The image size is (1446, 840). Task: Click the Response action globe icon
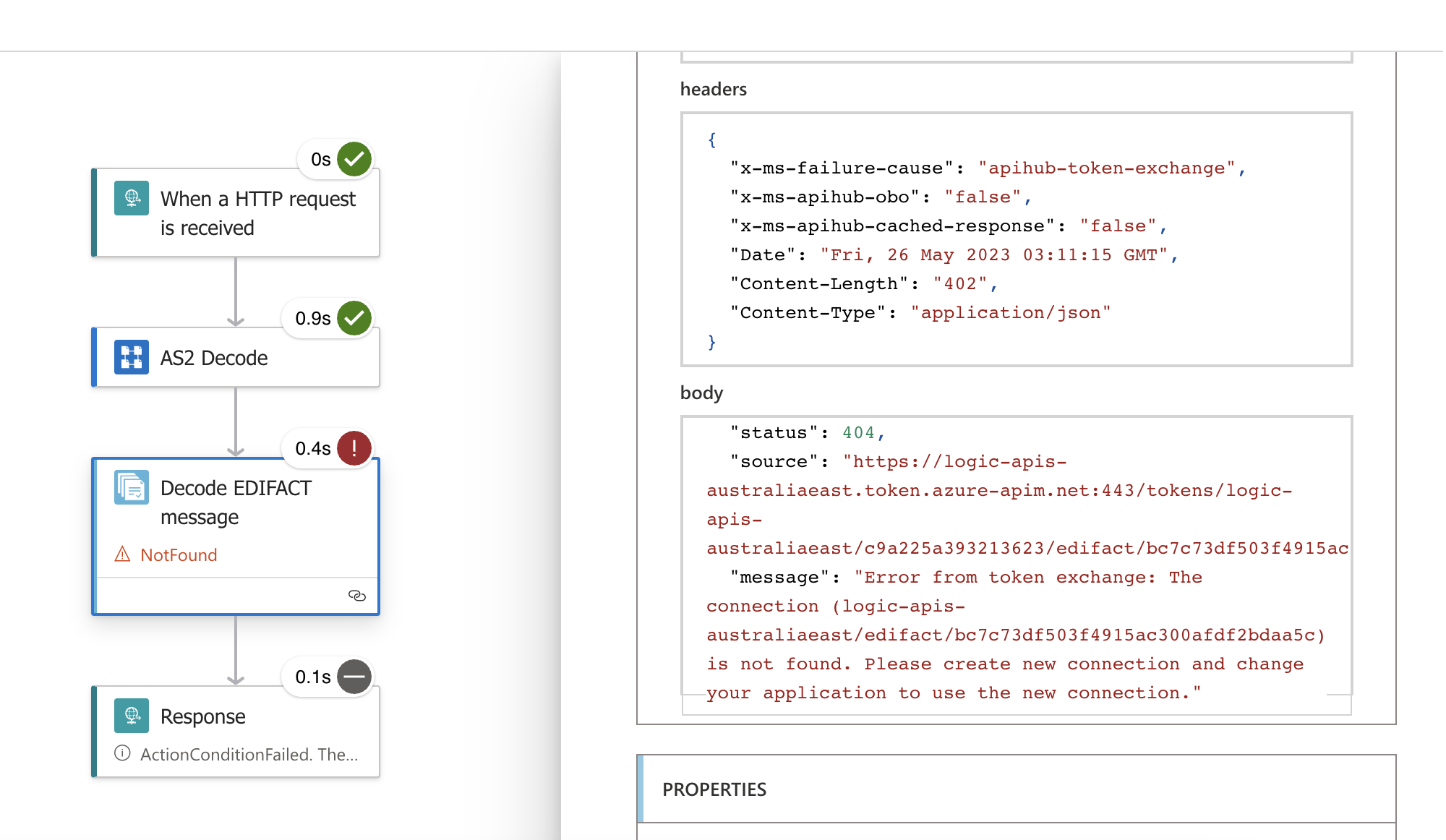pos(131,716)
